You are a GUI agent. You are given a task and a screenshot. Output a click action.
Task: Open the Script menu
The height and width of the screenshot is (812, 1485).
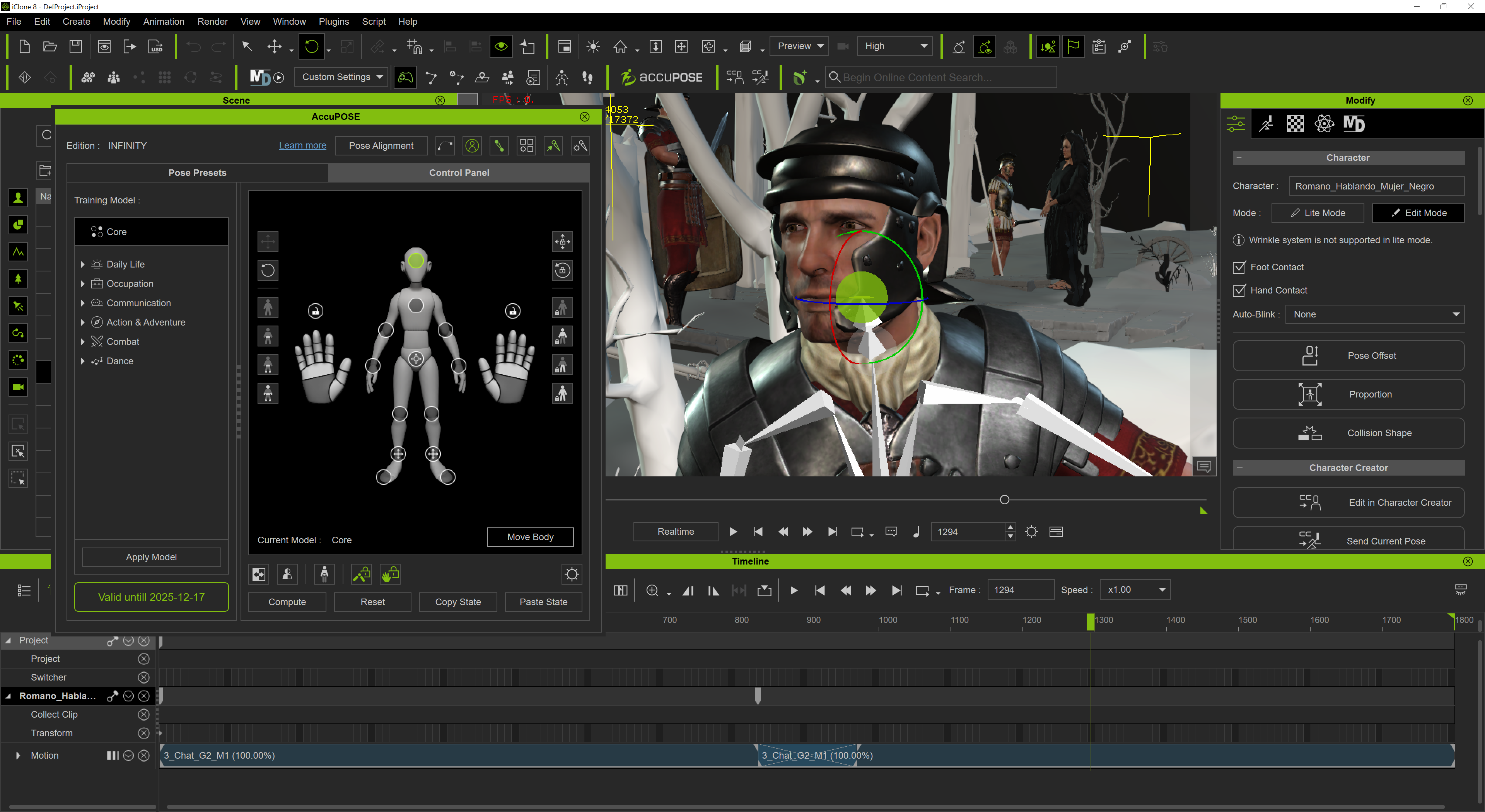pos(374,21)
